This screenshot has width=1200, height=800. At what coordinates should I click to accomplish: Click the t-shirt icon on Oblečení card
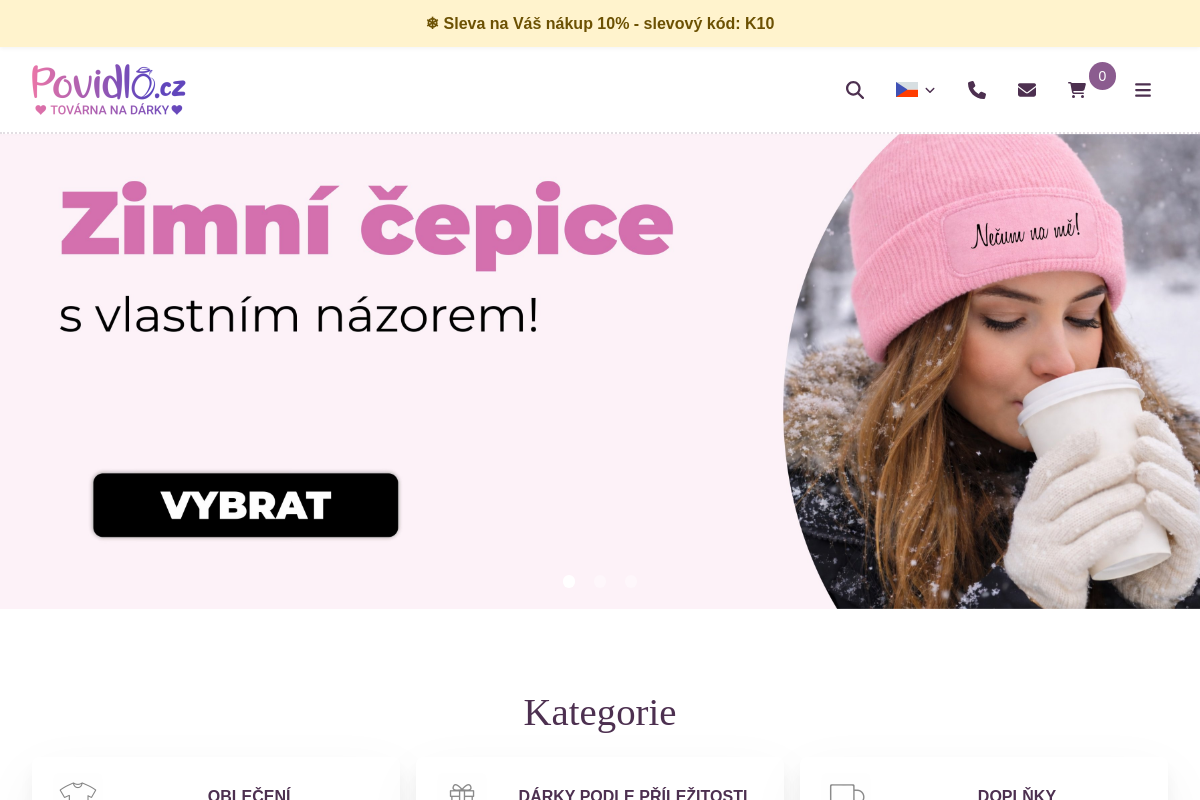pyautogui.click(x=78, y=793)
